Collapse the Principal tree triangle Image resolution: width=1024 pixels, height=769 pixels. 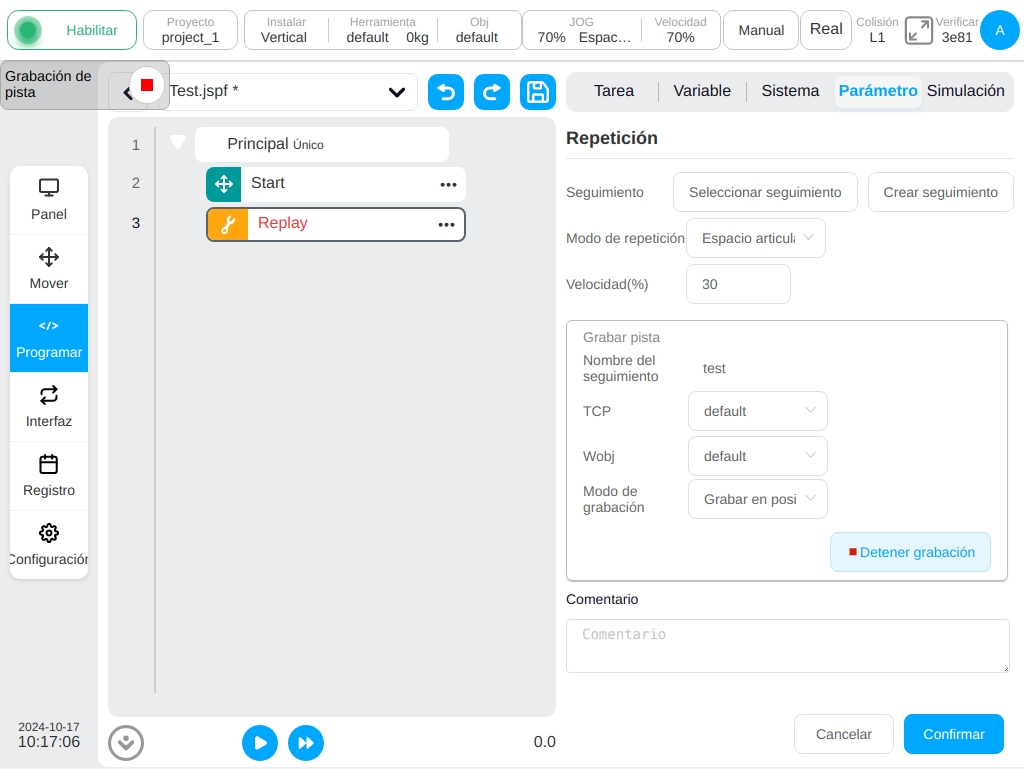coord(178,142)
